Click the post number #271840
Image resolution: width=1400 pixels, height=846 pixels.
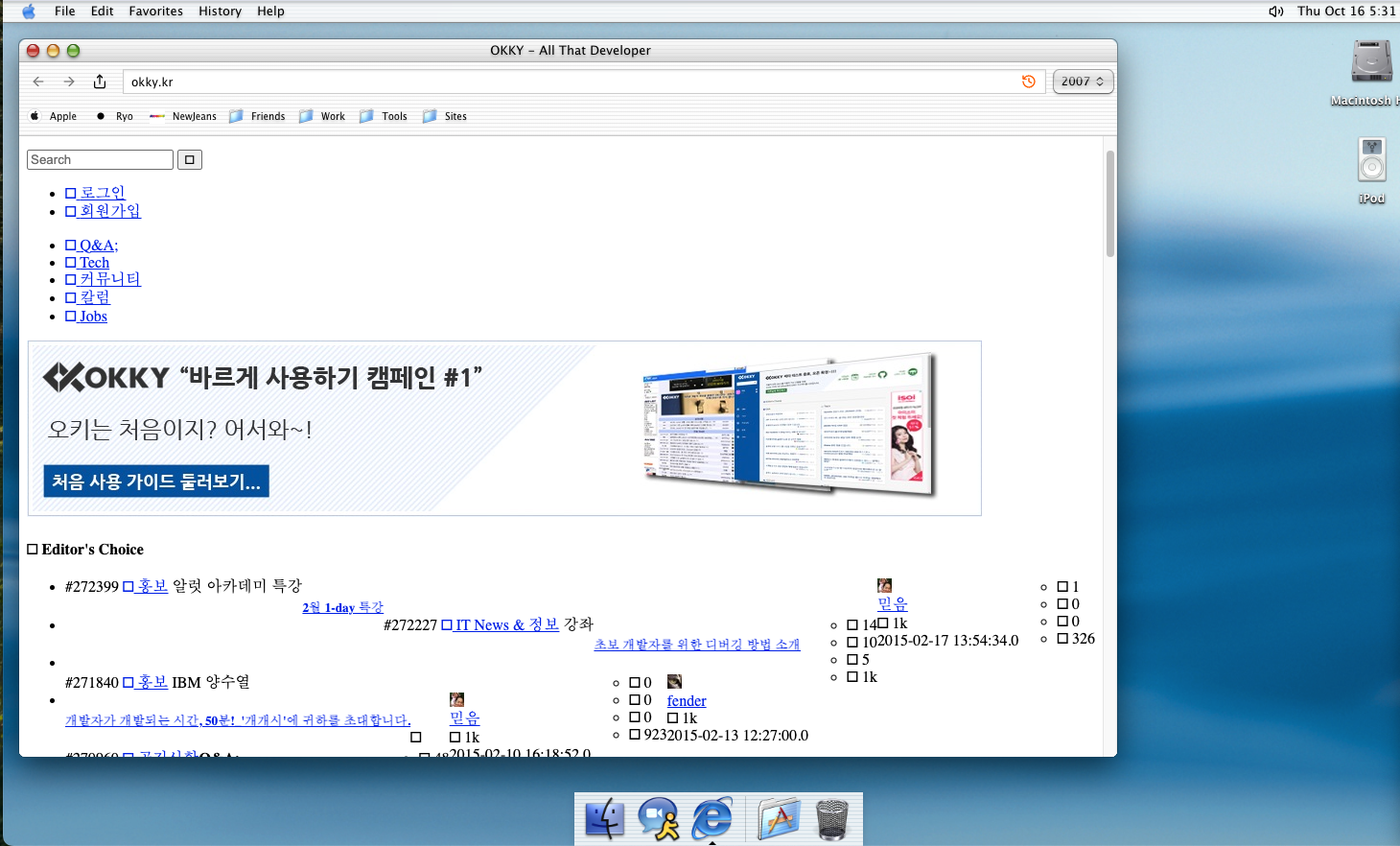[92, 682]
